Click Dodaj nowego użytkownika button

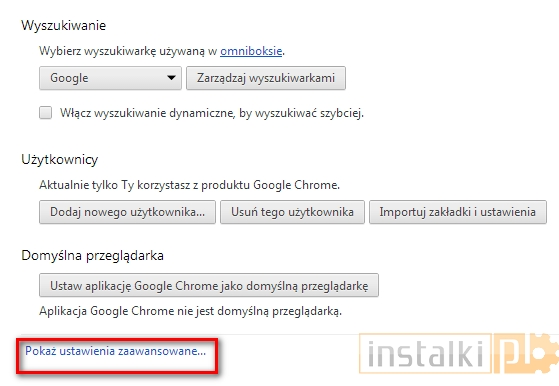point(127,212)
